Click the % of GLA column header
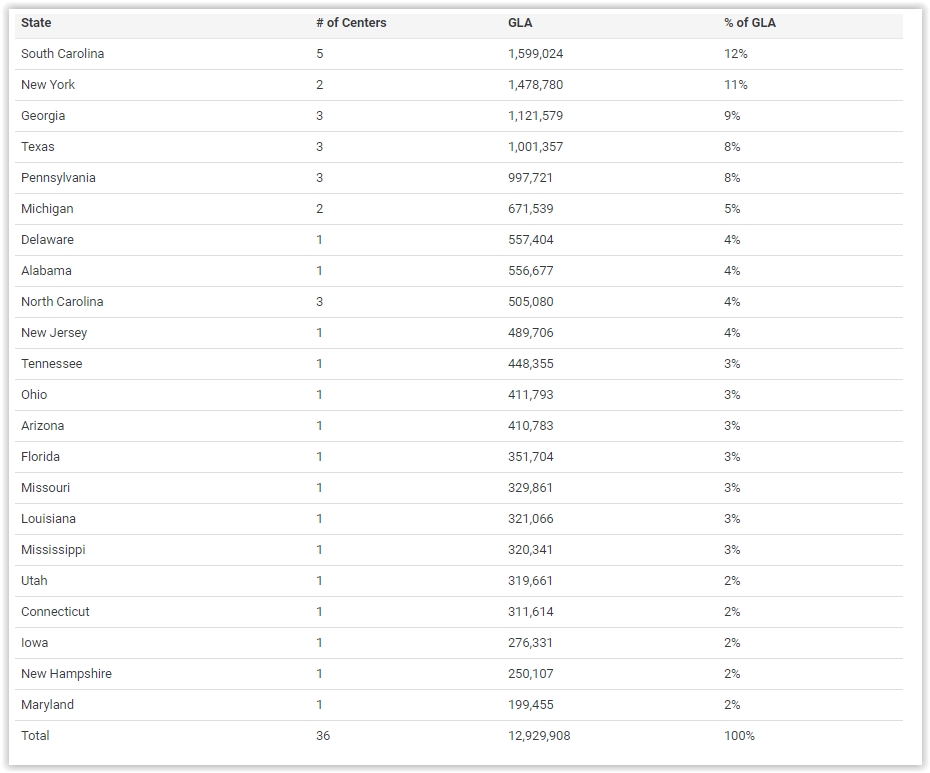The height and width of the screenshot is (773, 930). (x=750, y=23)
